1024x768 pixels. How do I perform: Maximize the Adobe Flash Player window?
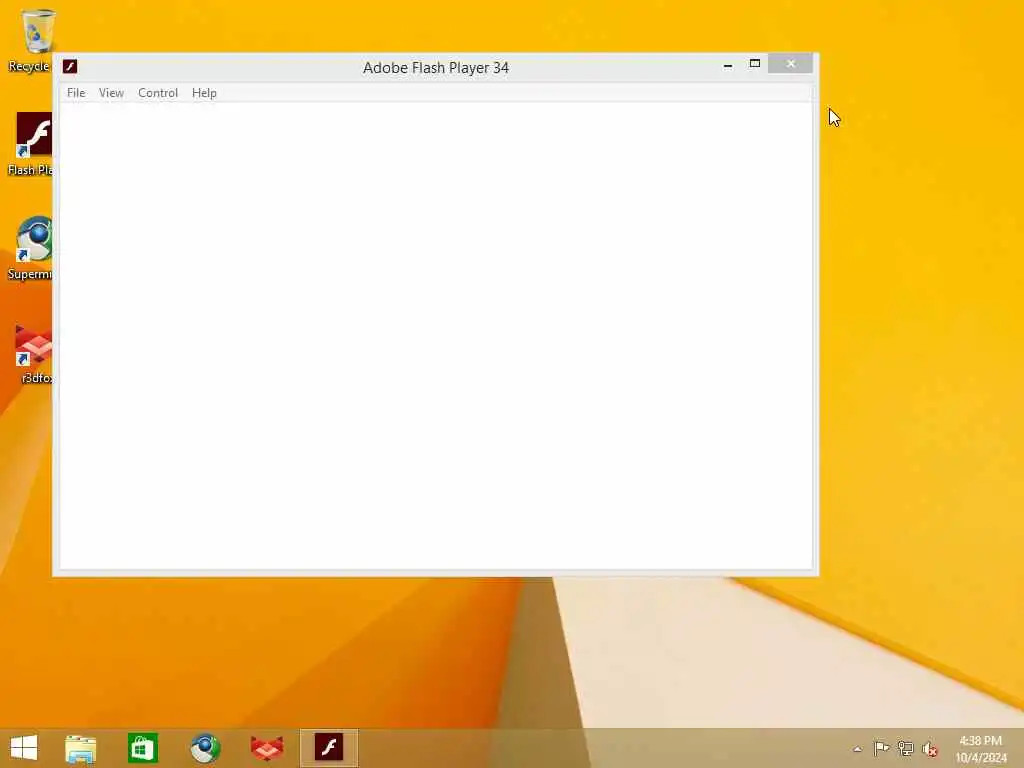(755, 64)
